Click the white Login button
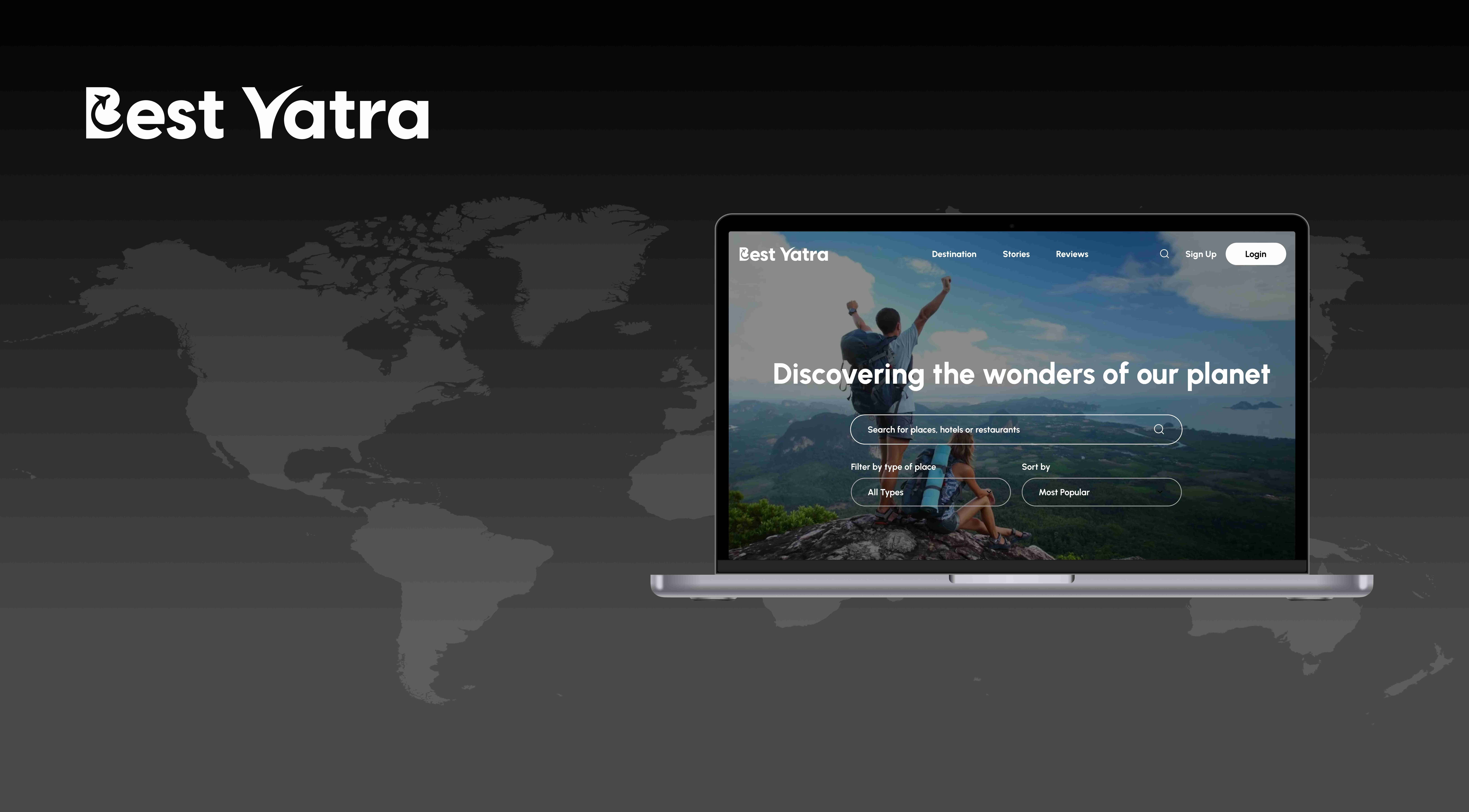Image resolution: width=1469 pixels, height=812 pixels. pyautogui.click(x=1256, y=254)
